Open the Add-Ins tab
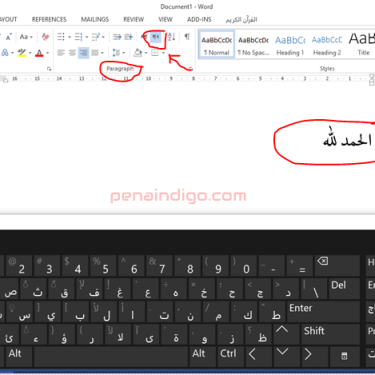 point(199,19)
